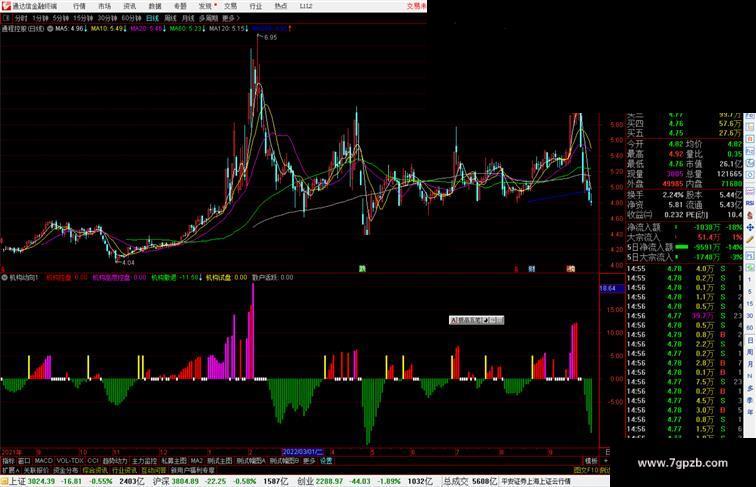This screenshot has height=487, width=756.
Task: Open the 互动问答 tab
Action: (153, 470)
